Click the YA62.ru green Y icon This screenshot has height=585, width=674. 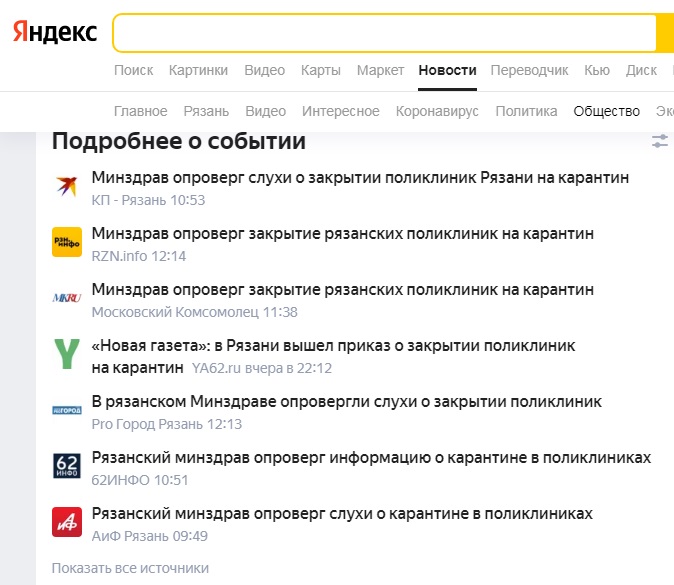click(67, 354)
